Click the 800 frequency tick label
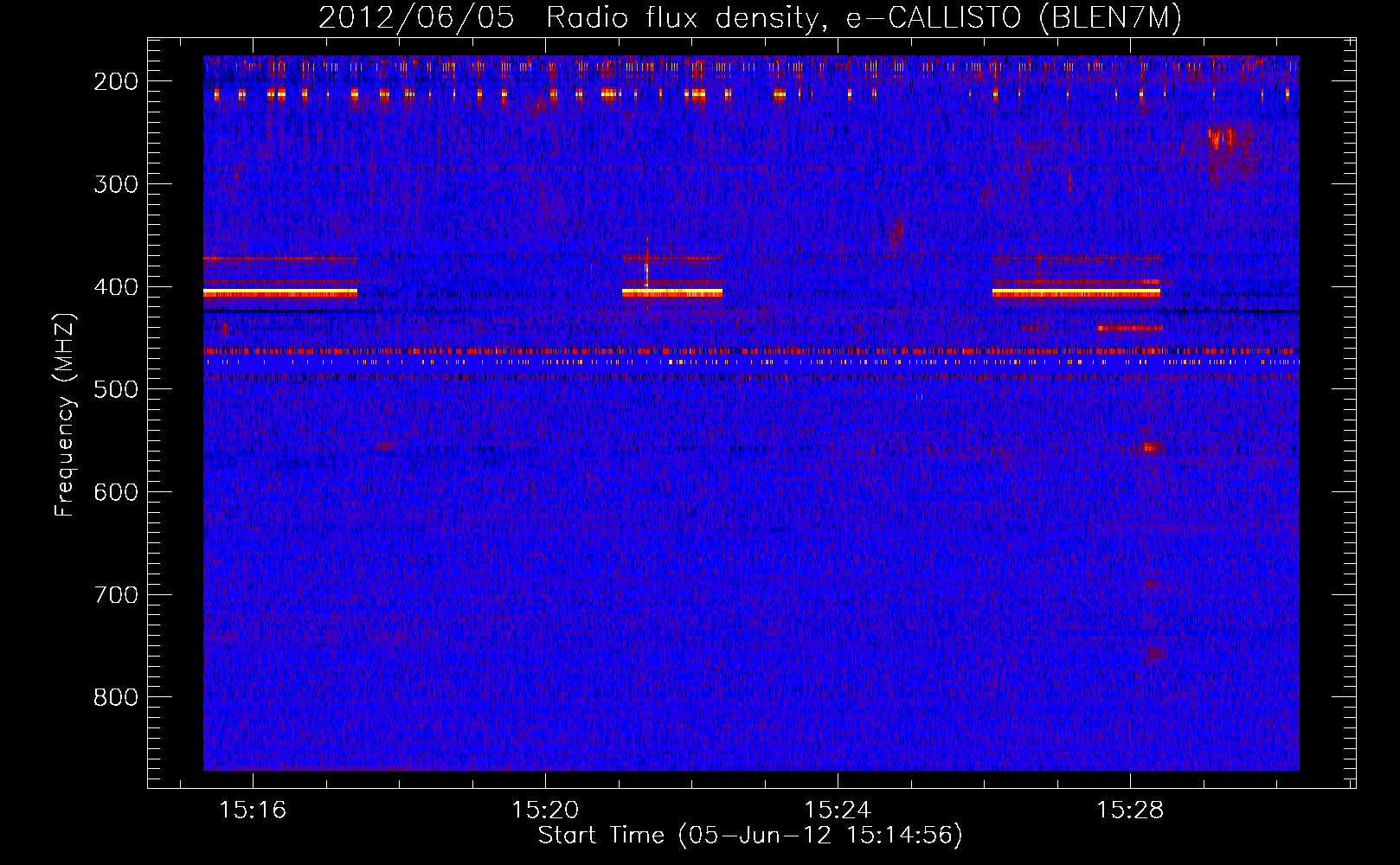The image size is (1400, 865). coord(115,697)
